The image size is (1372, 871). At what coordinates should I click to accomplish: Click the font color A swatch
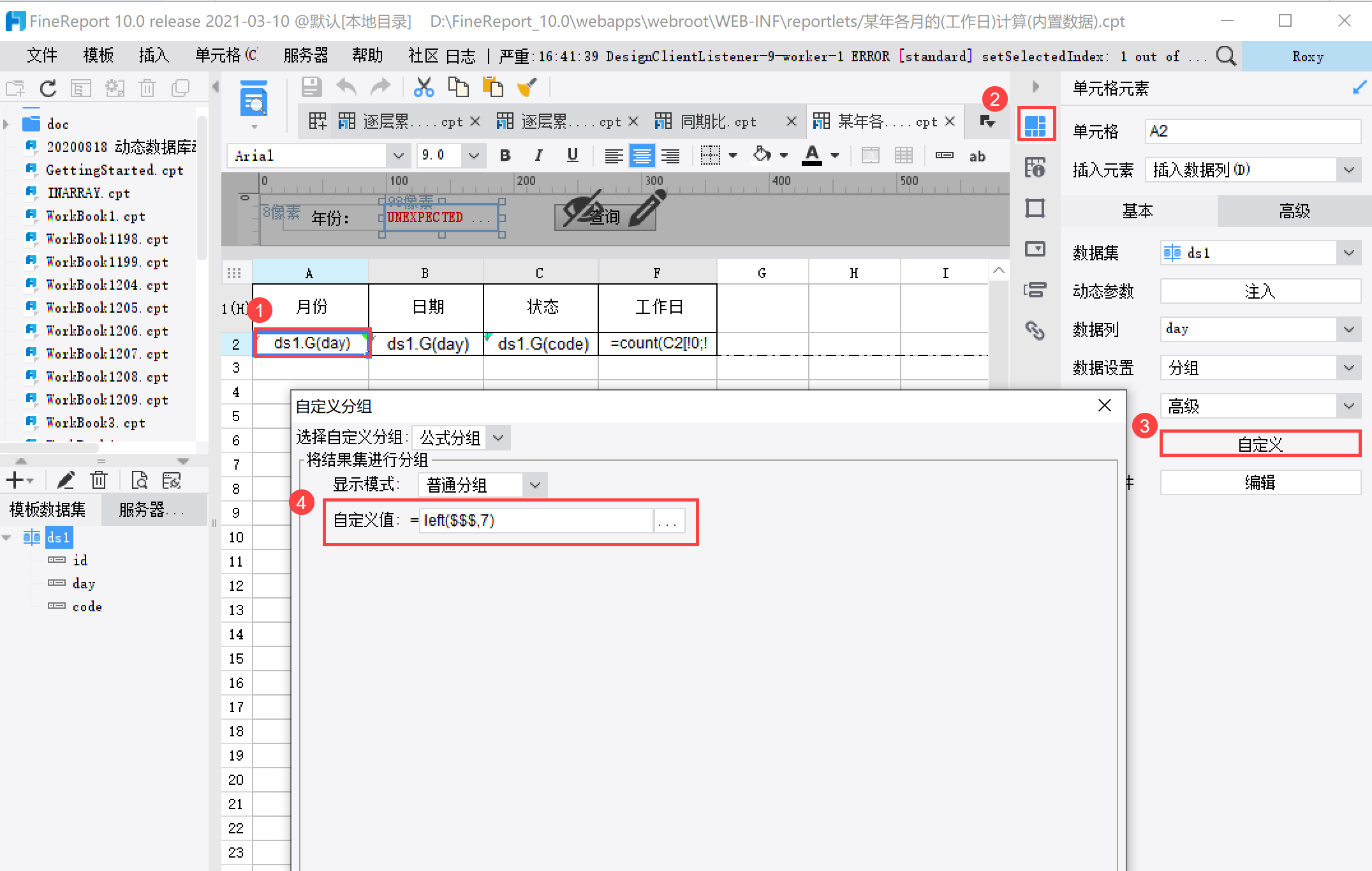click(811, 156)
